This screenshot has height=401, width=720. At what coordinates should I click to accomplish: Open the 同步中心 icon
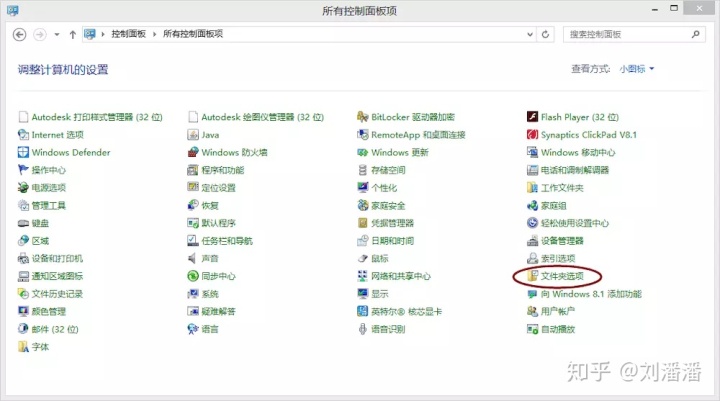click(193, 276)
